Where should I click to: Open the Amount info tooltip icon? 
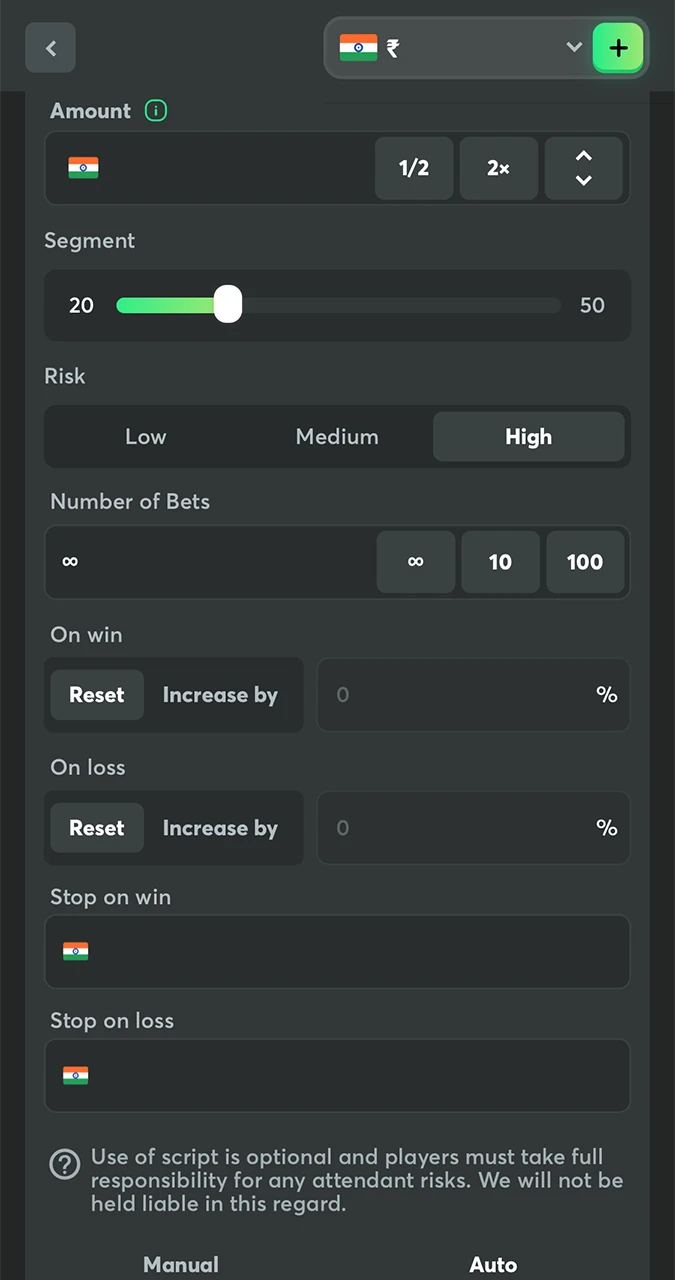(156, 111)
